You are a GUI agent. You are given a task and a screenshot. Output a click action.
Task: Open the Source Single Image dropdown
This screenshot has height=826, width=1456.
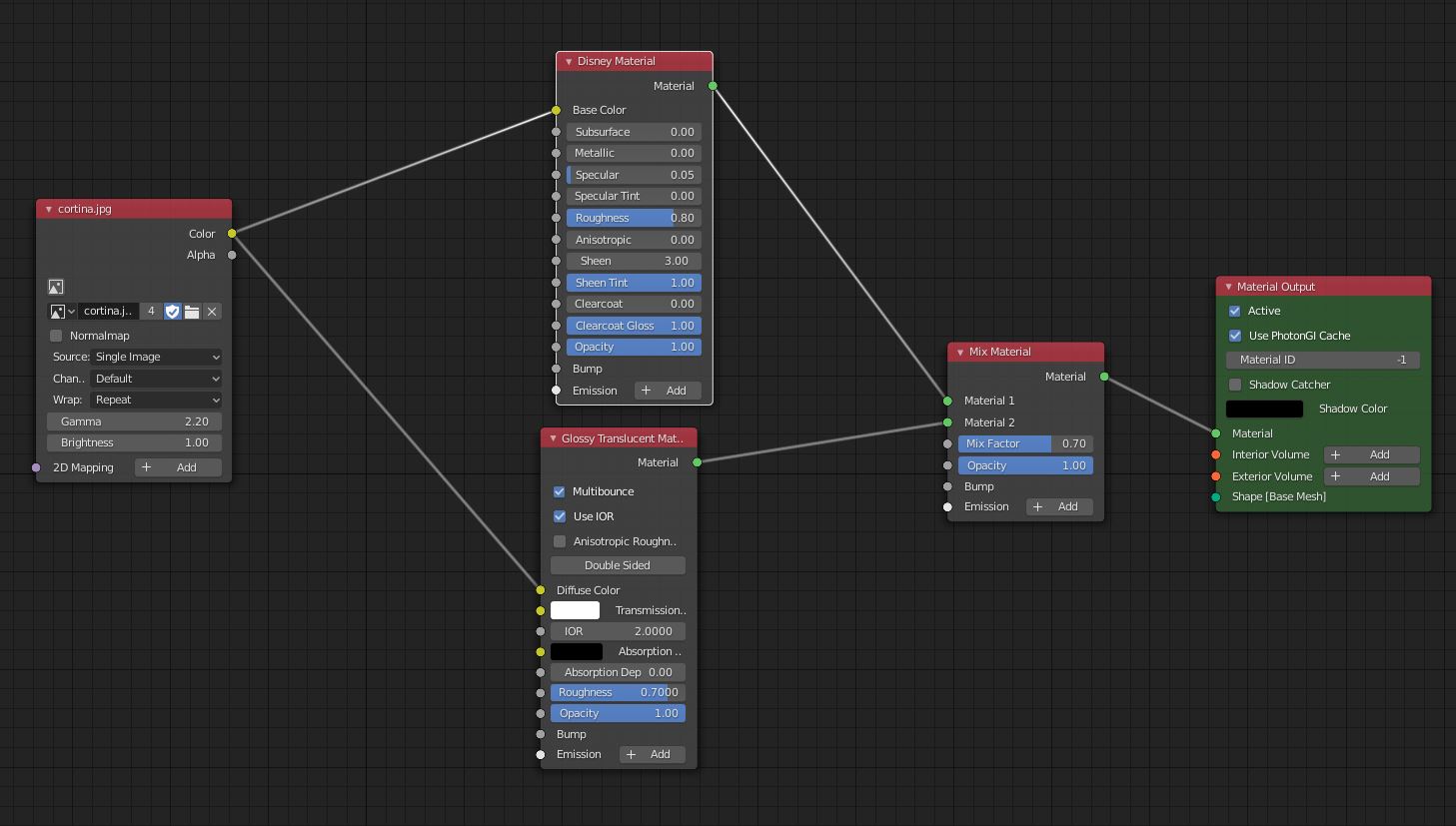tap(156, 357)
